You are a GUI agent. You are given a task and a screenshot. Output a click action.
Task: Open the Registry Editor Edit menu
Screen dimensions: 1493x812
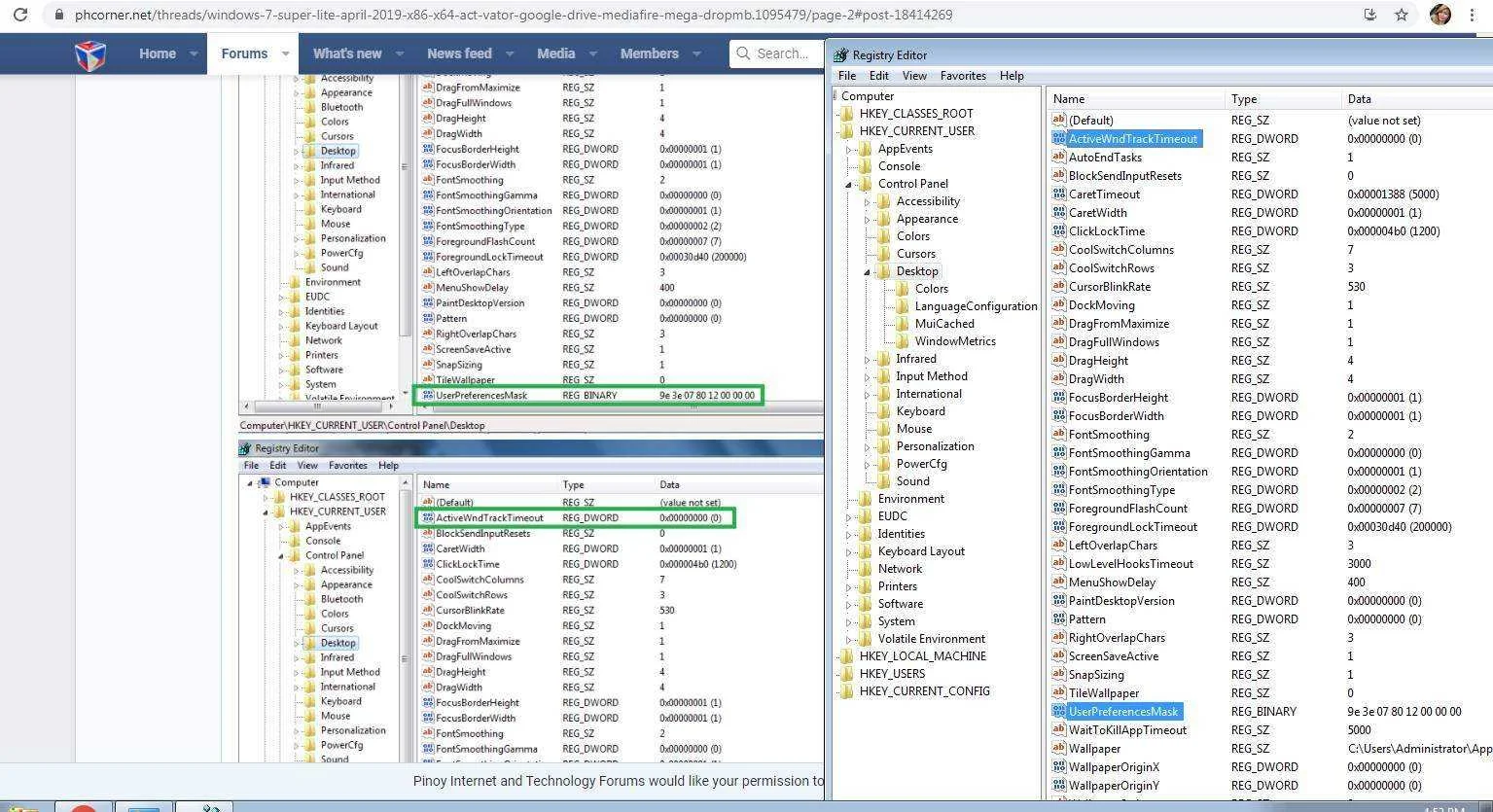coord(879,76)
